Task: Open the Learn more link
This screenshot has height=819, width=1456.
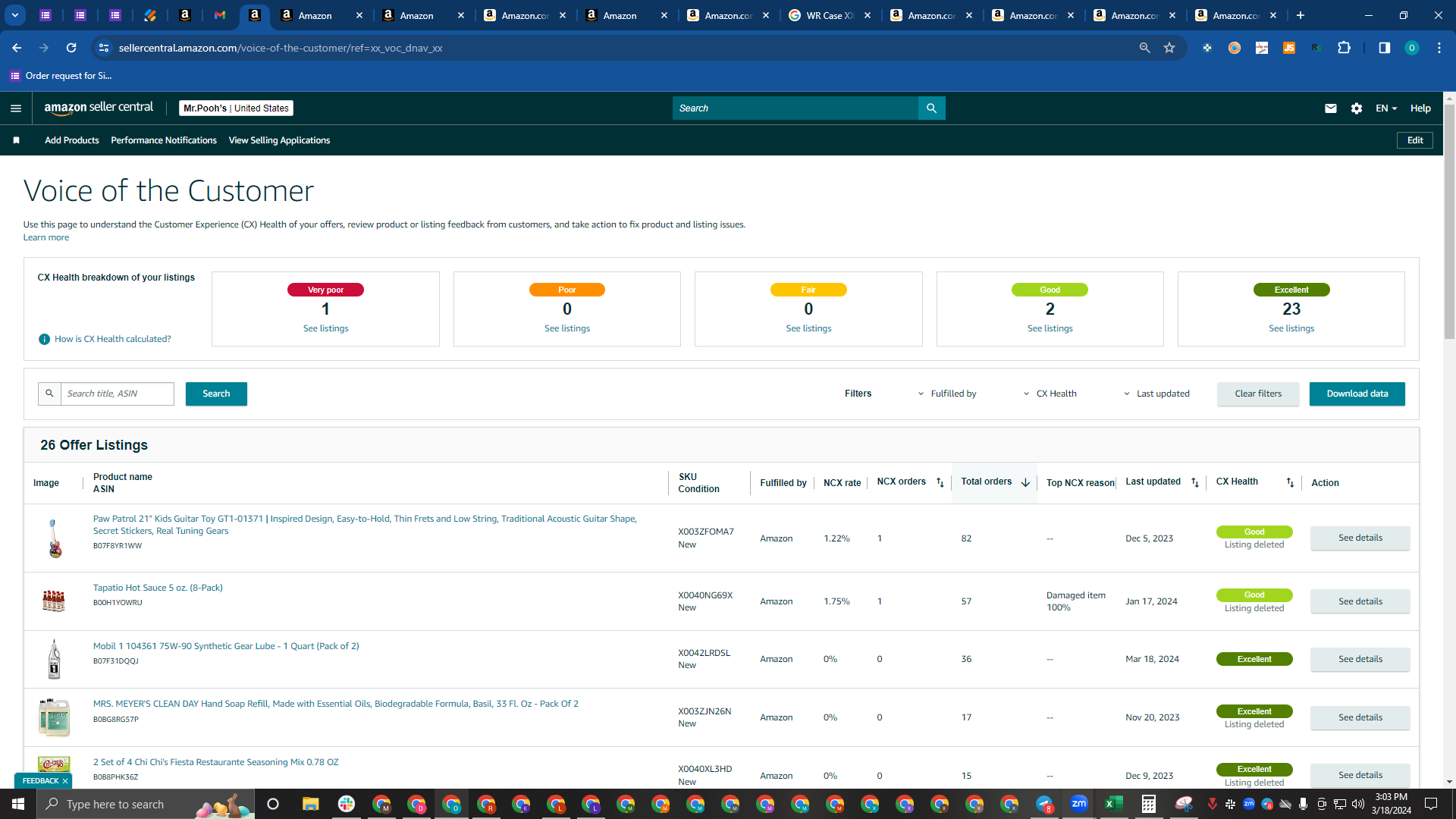Action: tap(46, 237)
